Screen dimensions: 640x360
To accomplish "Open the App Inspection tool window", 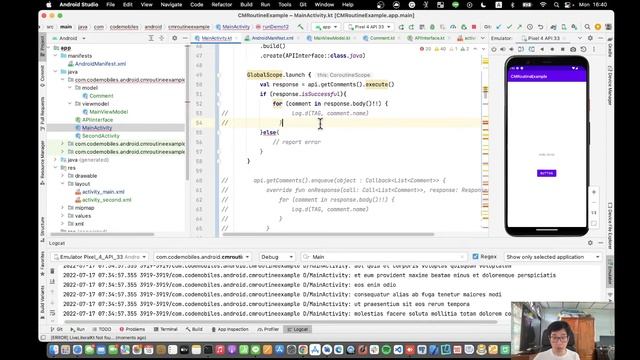I will [230, 329].
